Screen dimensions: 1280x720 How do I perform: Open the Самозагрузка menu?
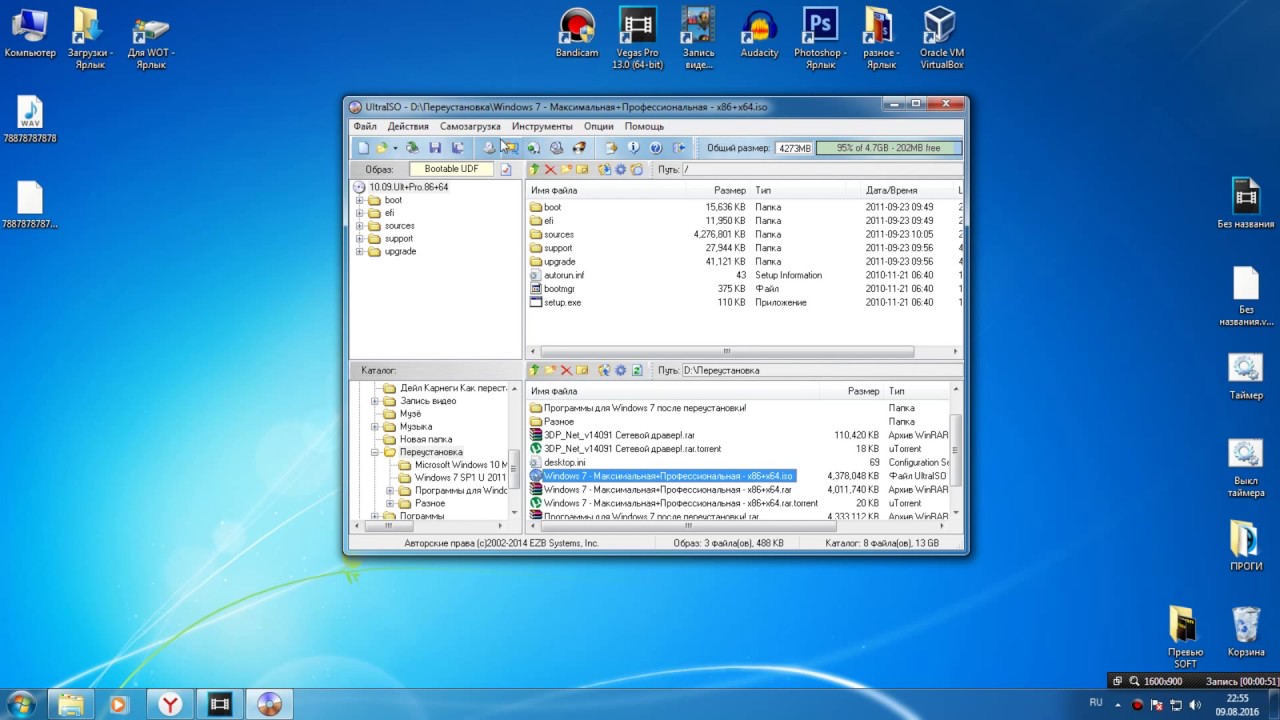[x=470, y=127]
